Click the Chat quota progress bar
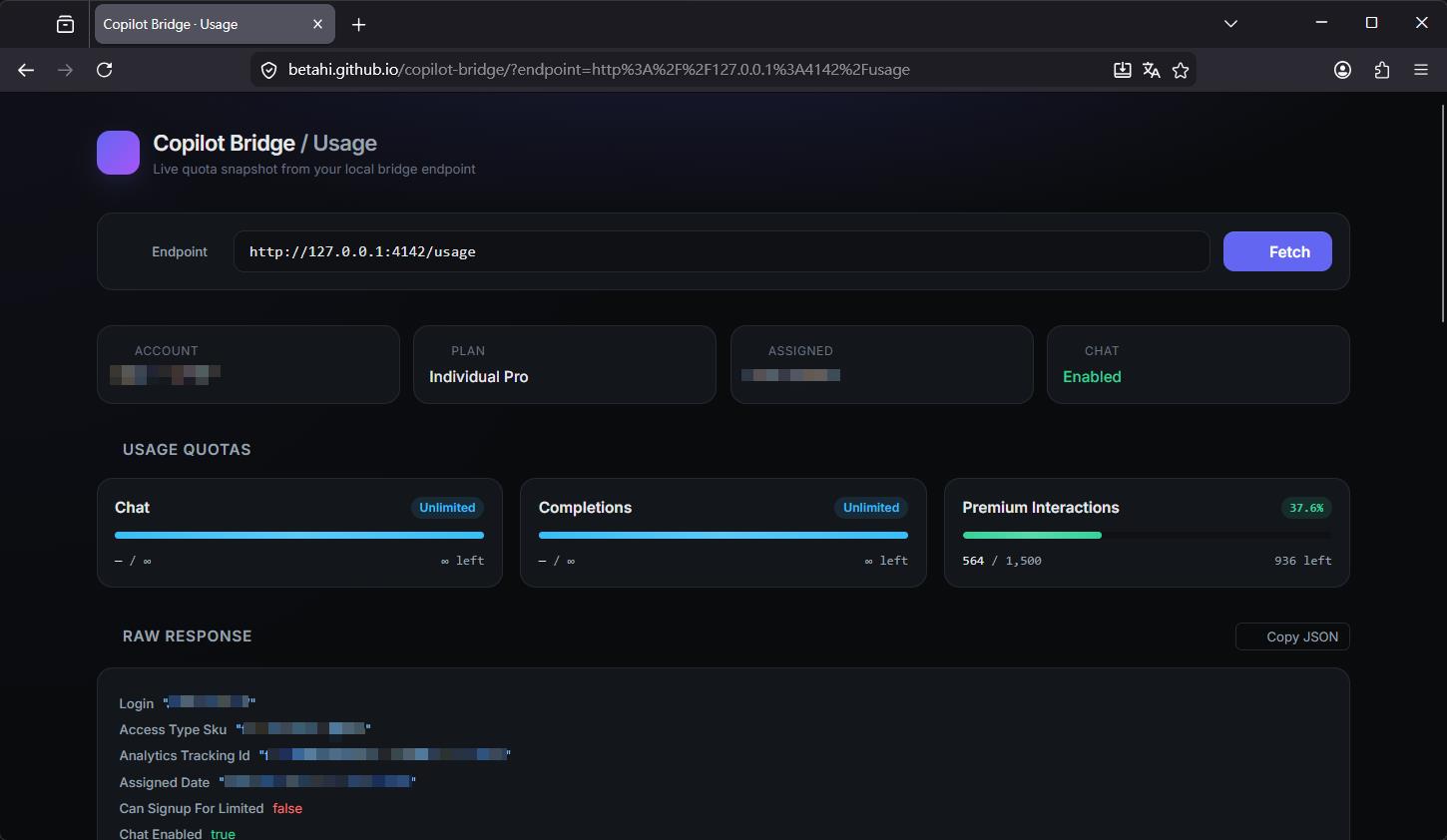This screenshot has height=840, width=1447. pos(299,536)
